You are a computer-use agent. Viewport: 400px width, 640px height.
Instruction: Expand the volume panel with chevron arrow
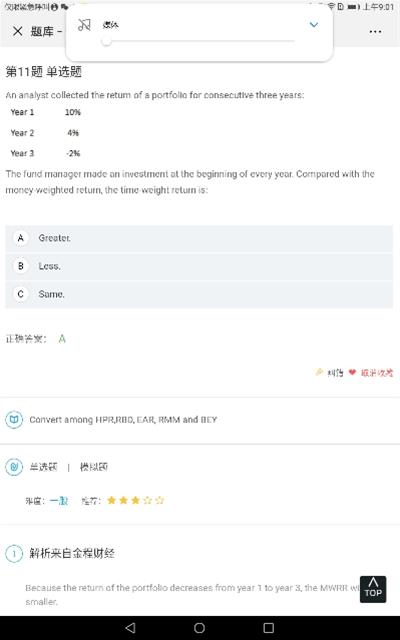313,24
